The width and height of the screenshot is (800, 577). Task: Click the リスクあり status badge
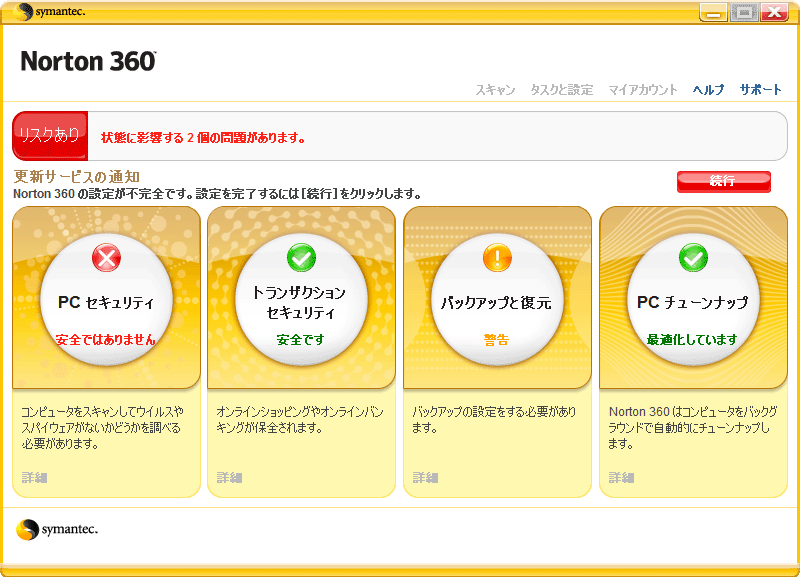pyautogui.click(x=50, y=136)
